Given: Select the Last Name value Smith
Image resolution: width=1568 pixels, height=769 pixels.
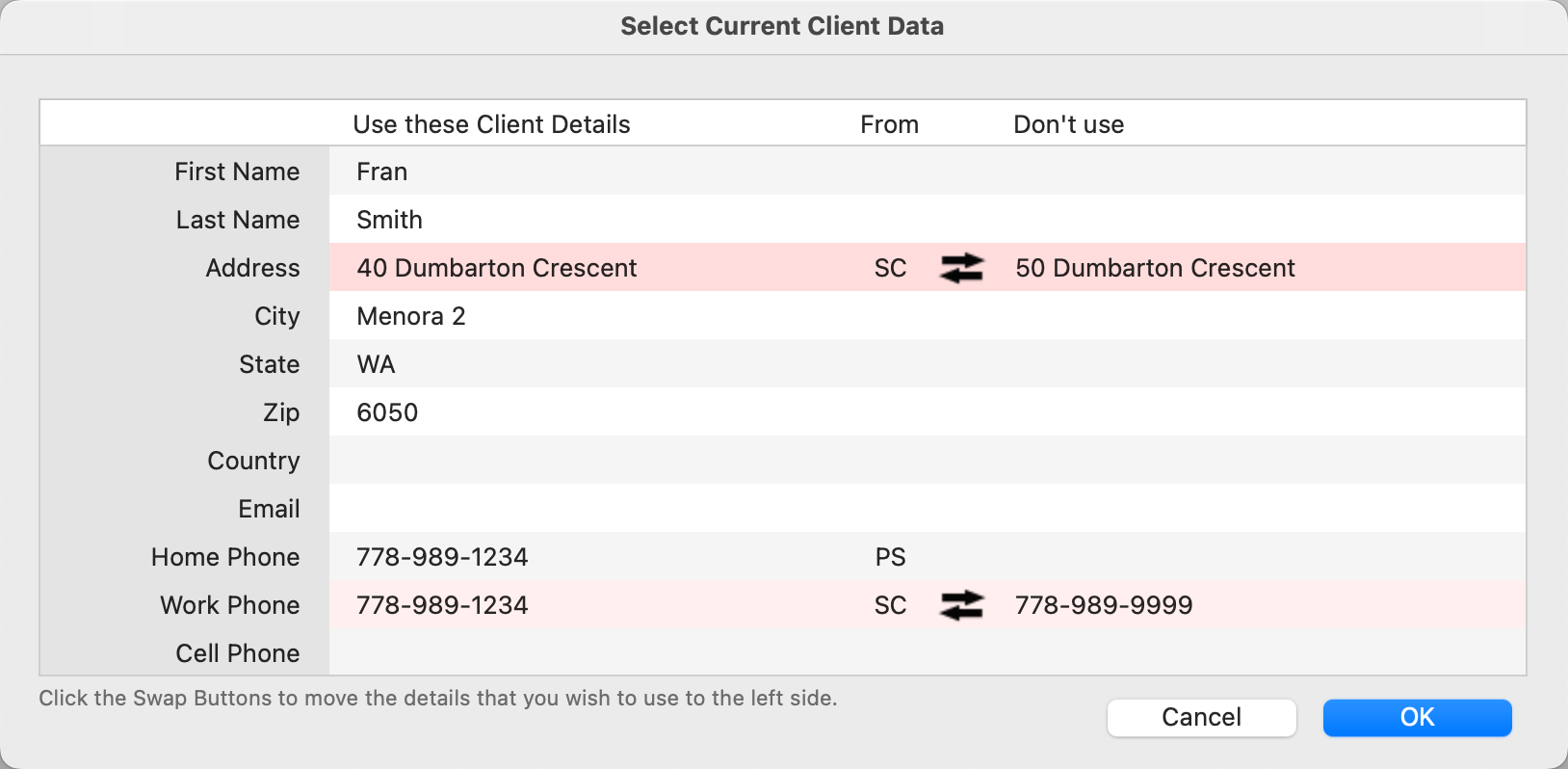Looking at the screenshot, I should click(389, 220).
